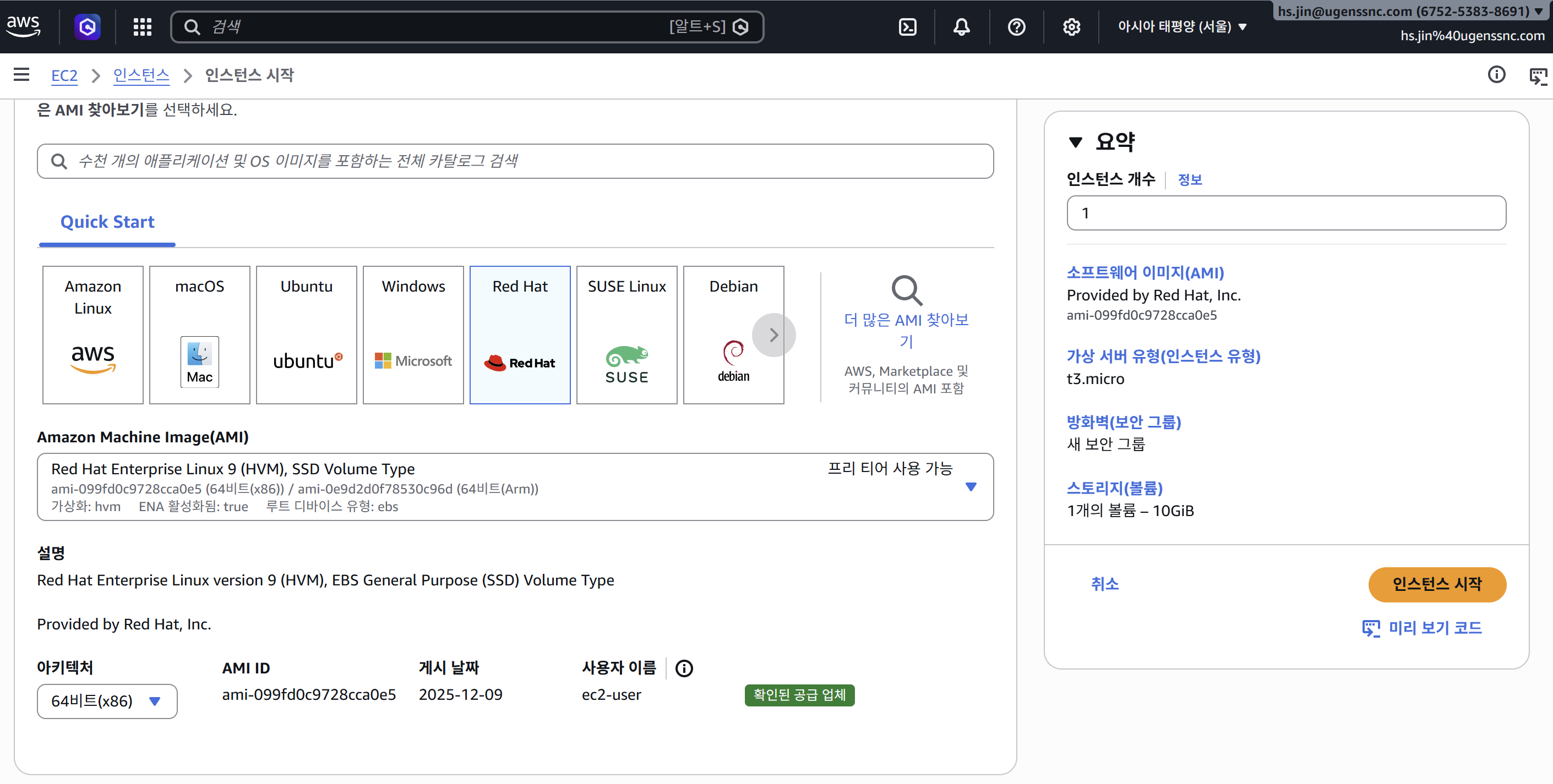Open the services grid menu
Viewport: 1553px width, 784px height.
[x=142, y=26]
